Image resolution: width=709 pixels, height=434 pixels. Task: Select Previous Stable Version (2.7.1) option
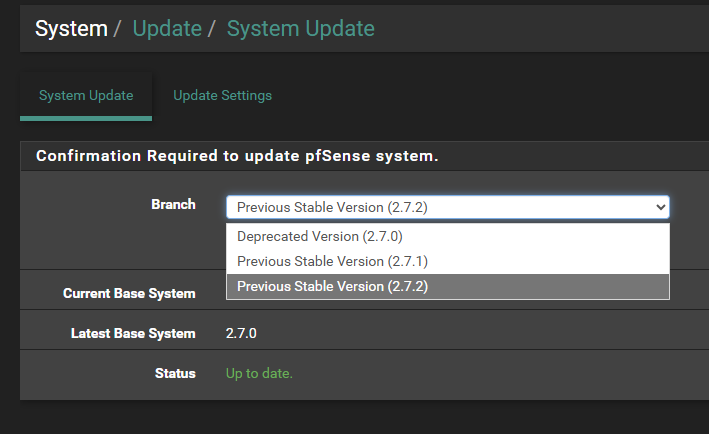(x=448, y=261)
